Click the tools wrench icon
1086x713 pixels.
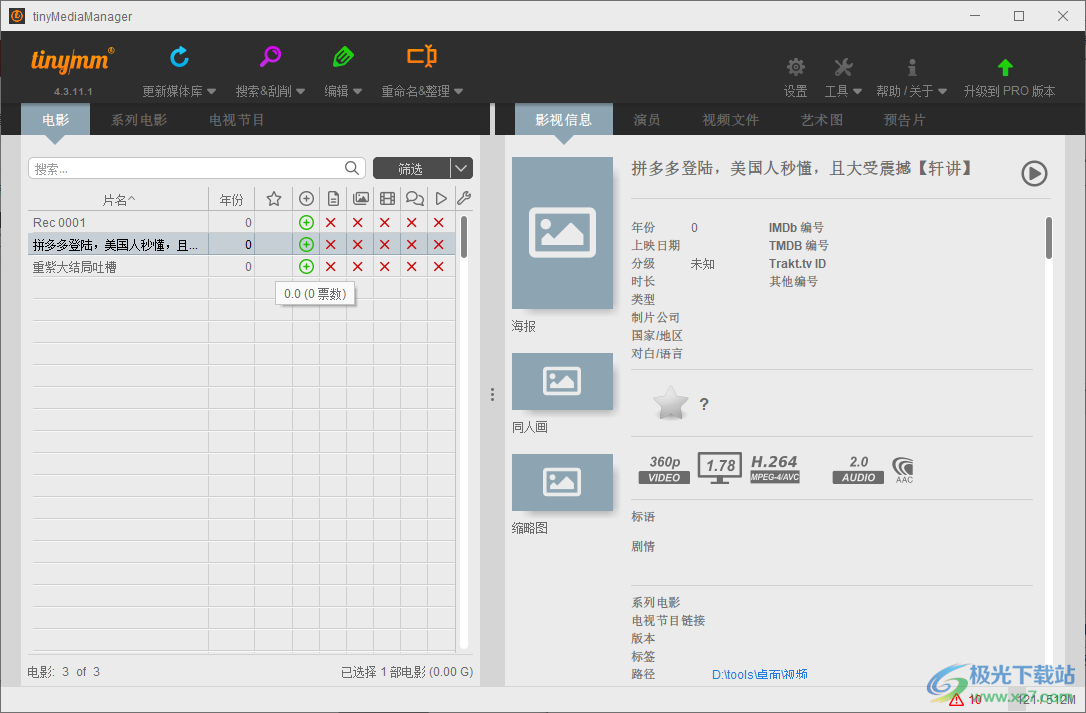click(843, 67)
